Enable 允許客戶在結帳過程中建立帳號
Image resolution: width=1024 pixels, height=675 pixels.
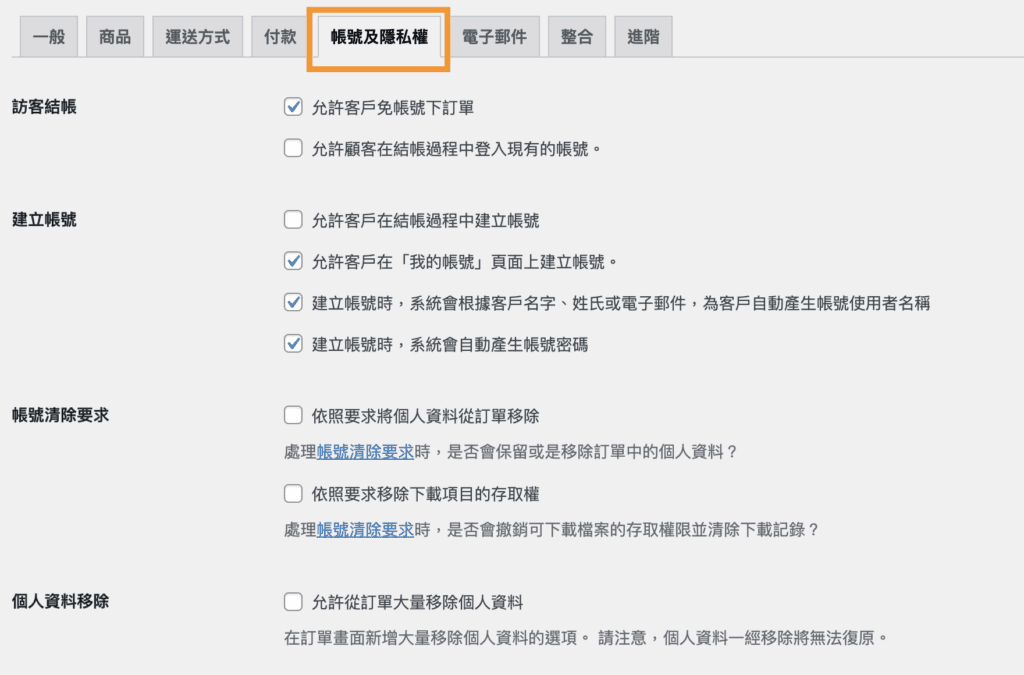293,219
